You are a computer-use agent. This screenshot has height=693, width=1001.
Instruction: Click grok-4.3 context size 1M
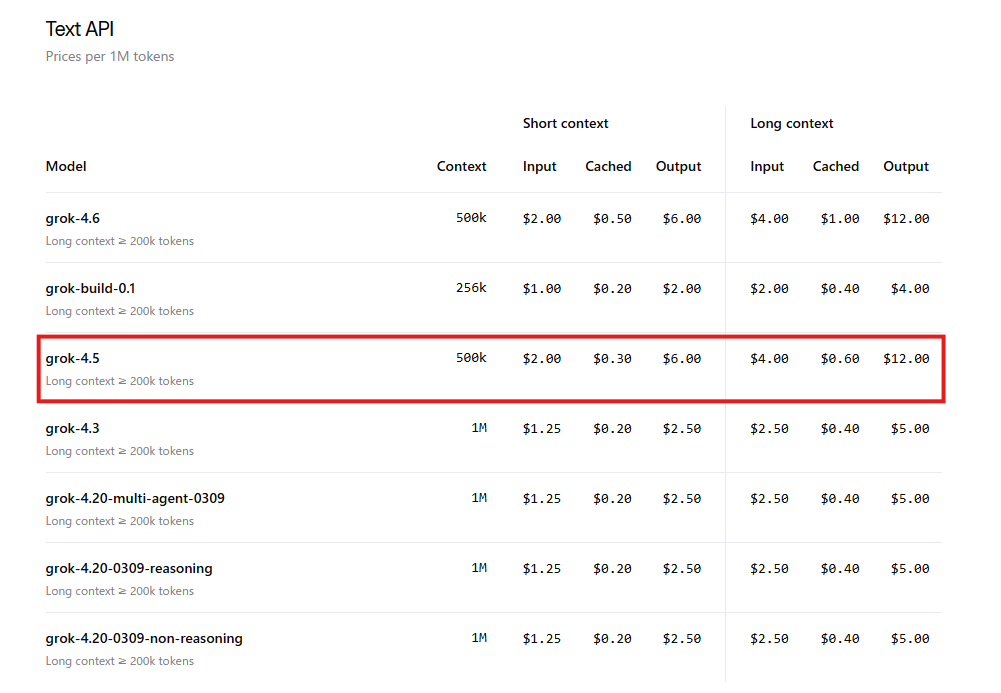(479, 428)
